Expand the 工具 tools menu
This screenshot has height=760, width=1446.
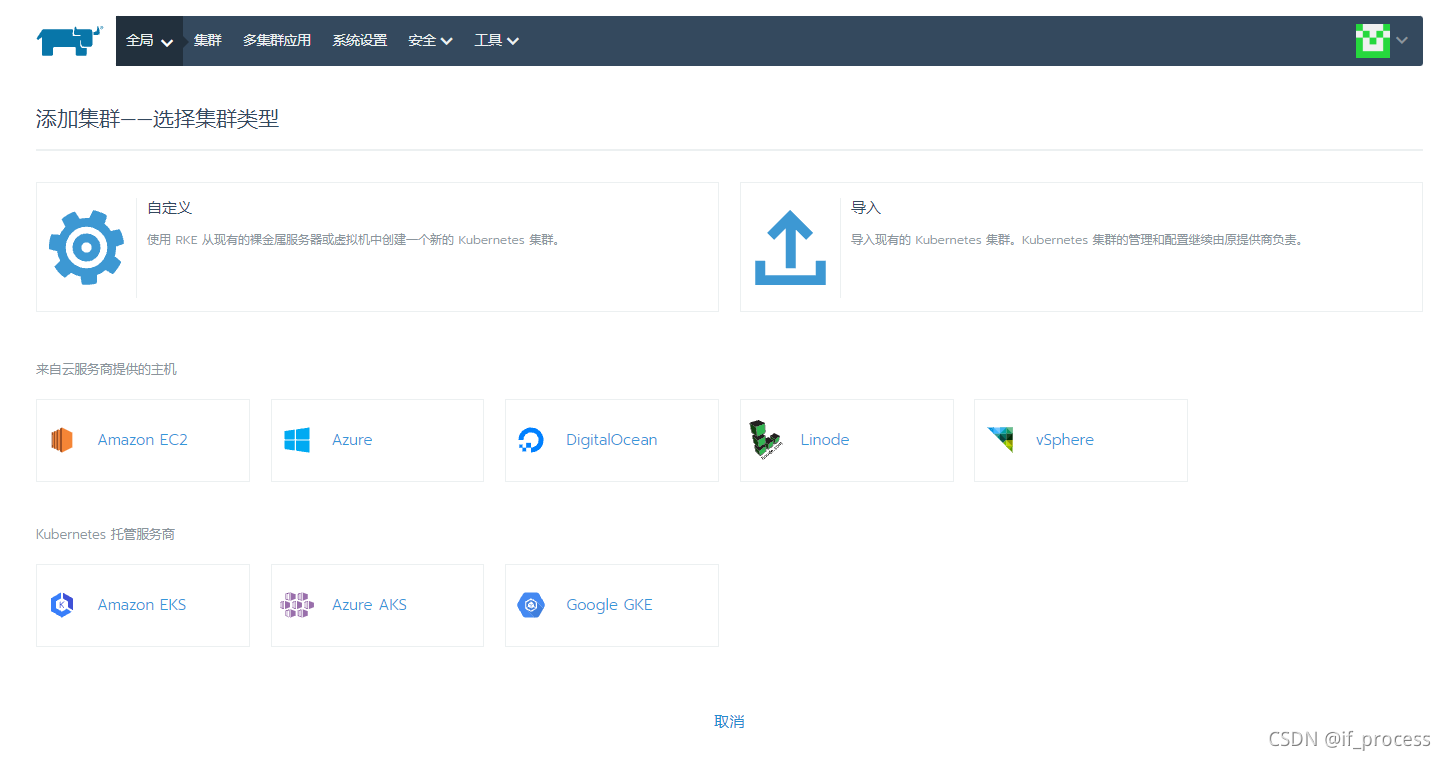(496, 41)
